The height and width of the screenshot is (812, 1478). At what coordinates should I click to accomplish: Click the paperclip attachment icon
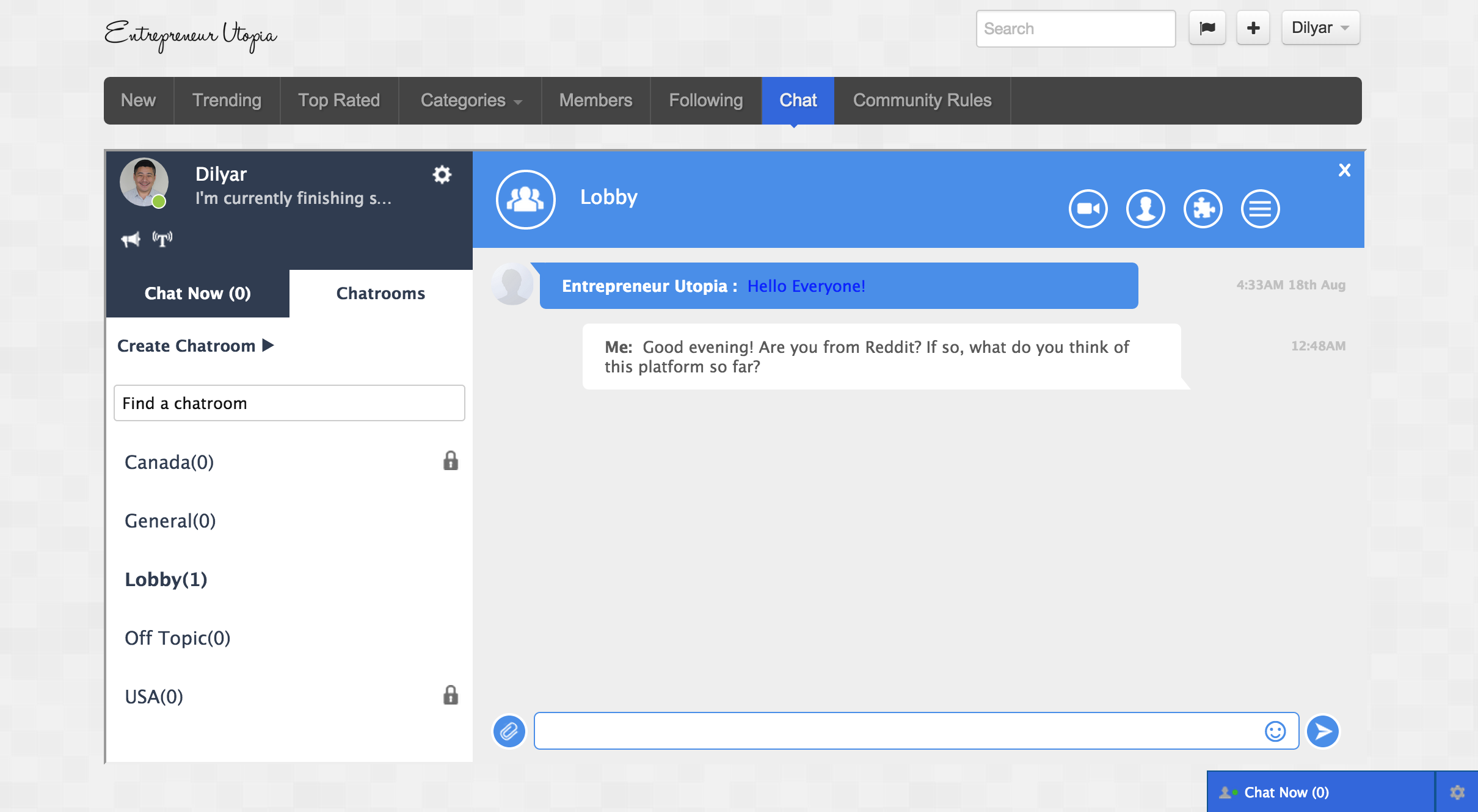pyautogui.click(x=509, y=731)
